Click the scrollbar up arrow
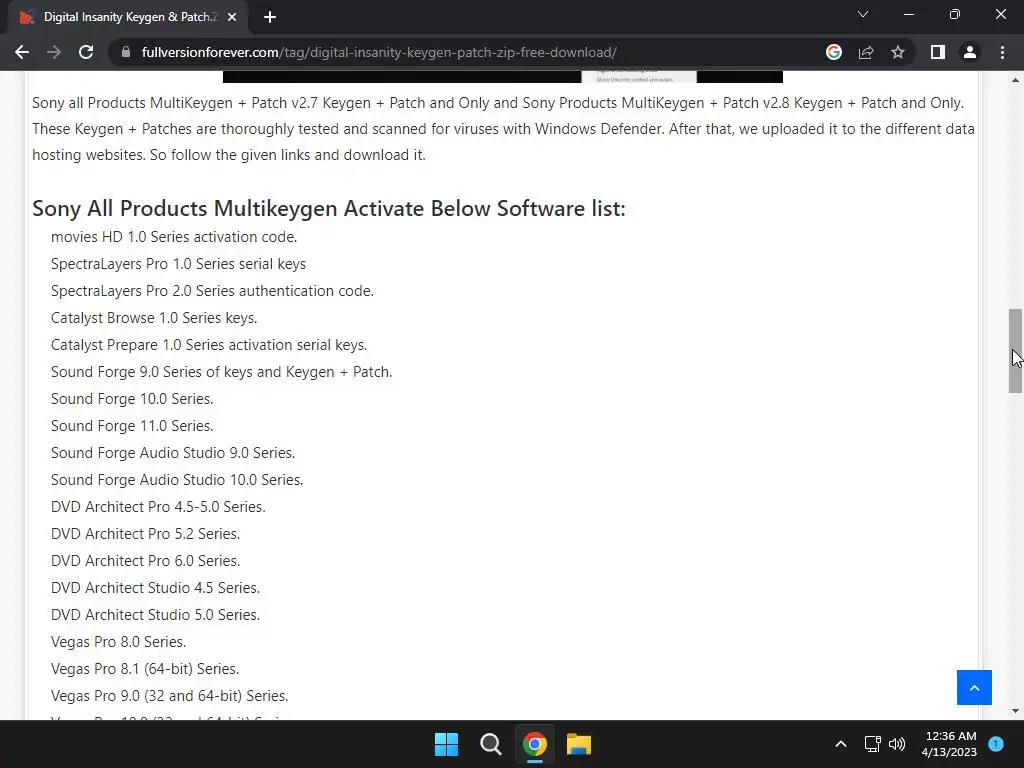The height and width of the screenshot is (768, 1024). pos(1015,80)
